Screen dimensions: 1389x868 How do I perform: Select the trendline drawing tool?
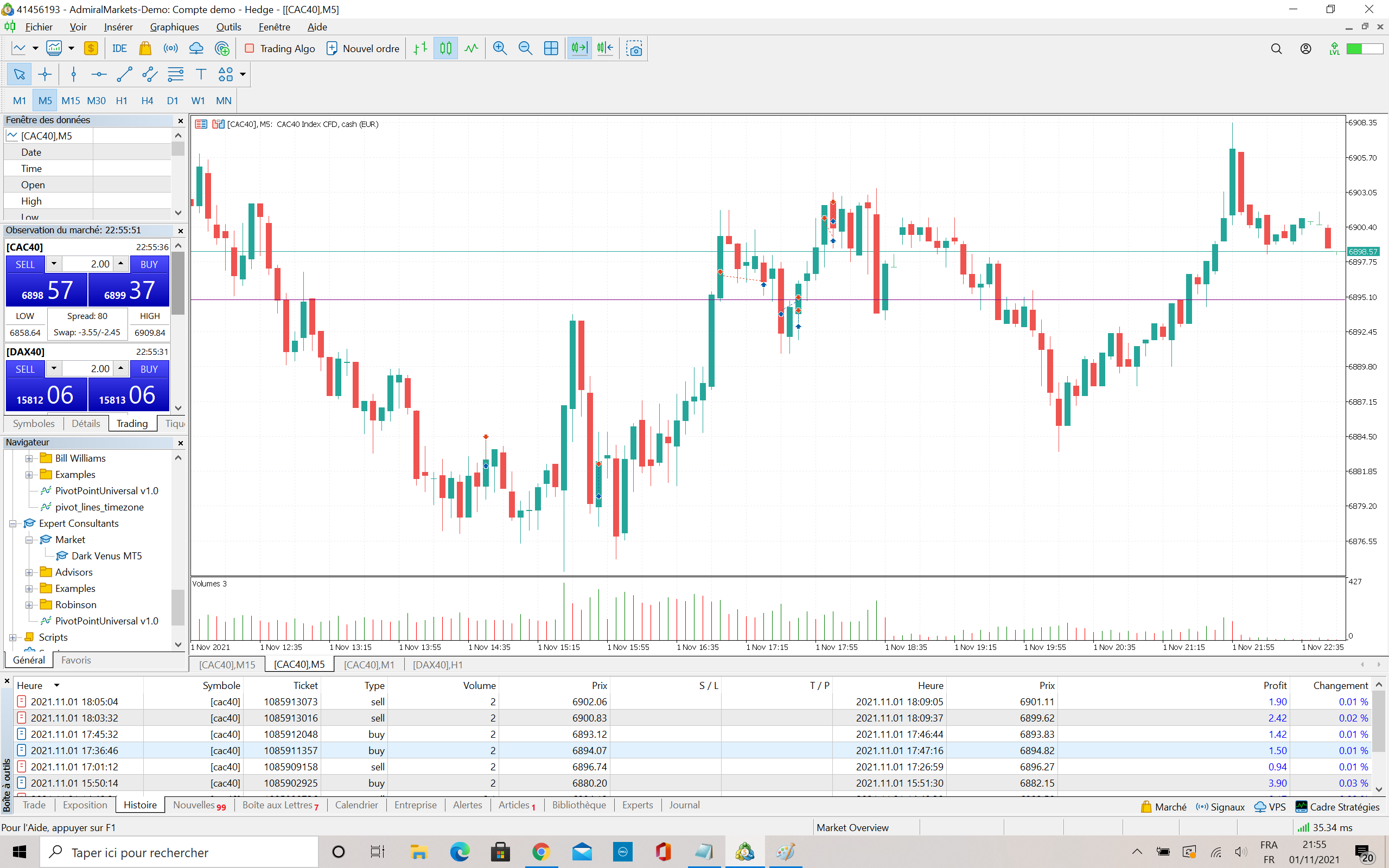point(124,74)
